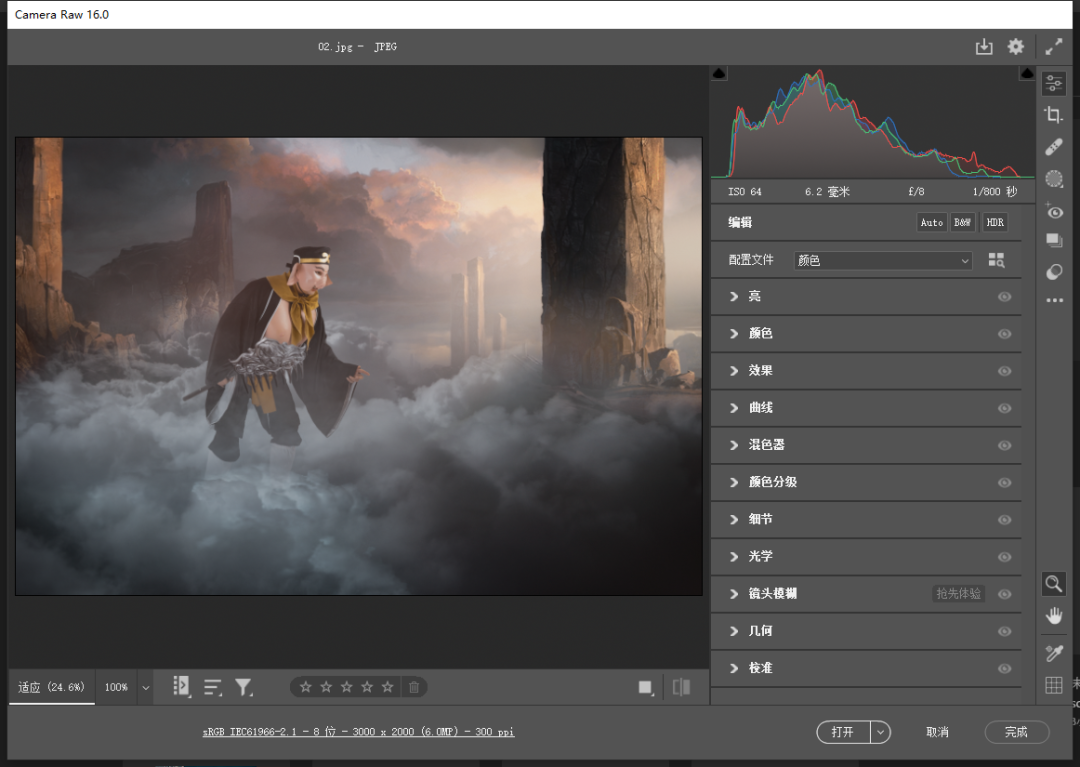Select the Red Eye removal tool

[x=1054, y=211]
